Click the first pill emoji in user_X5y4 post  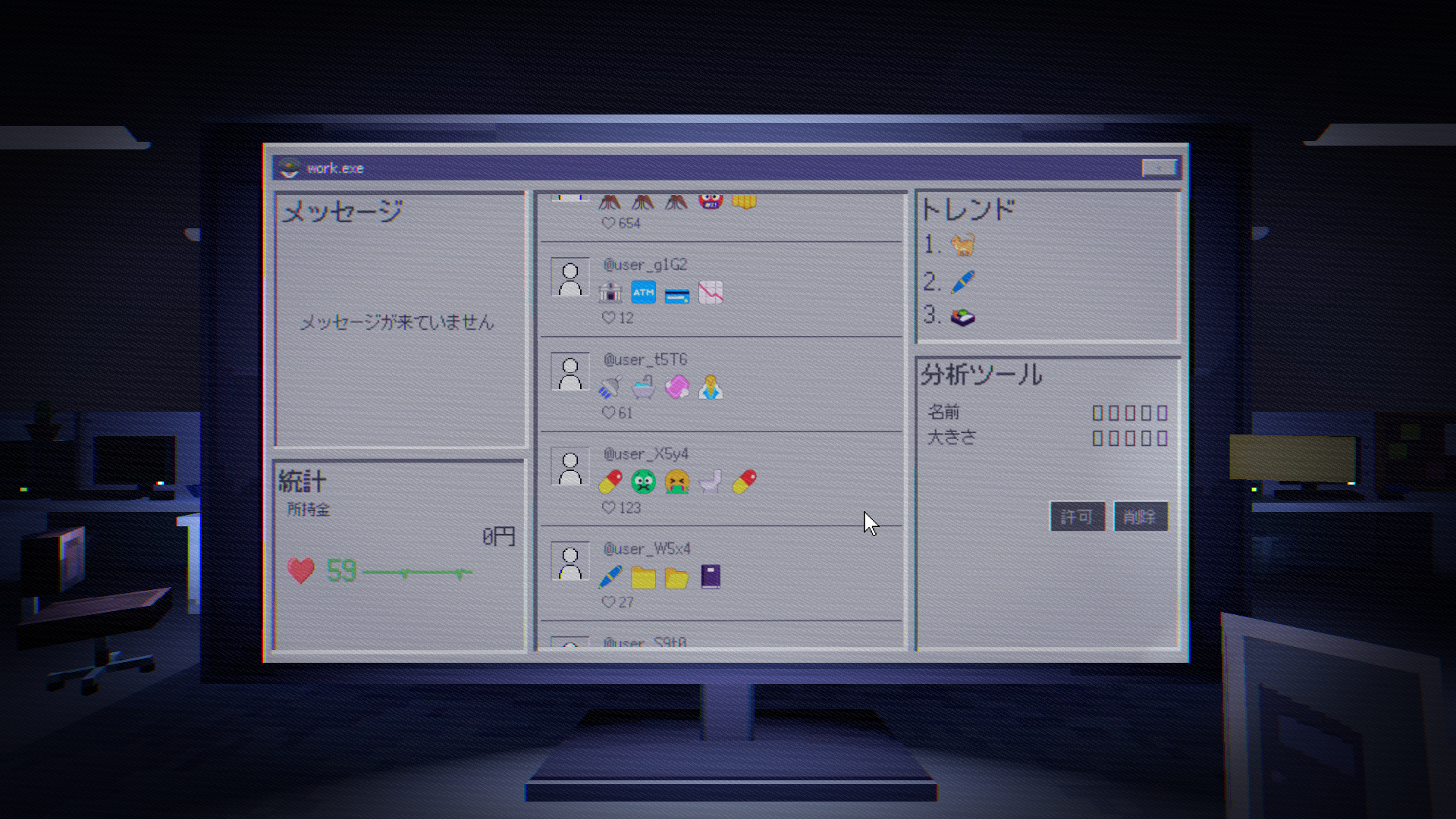coord(610,482)
